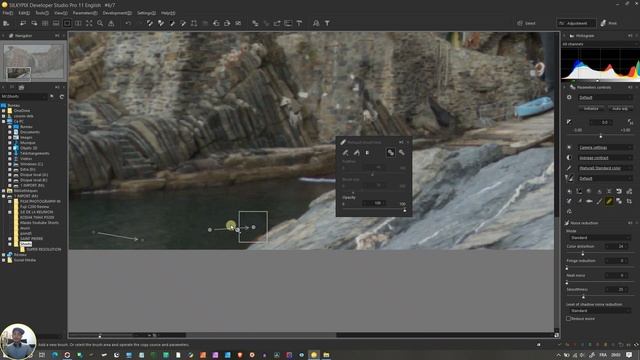Toggle the Ce PC tree expander
The image size is (640, 360).
pos(4,121)
